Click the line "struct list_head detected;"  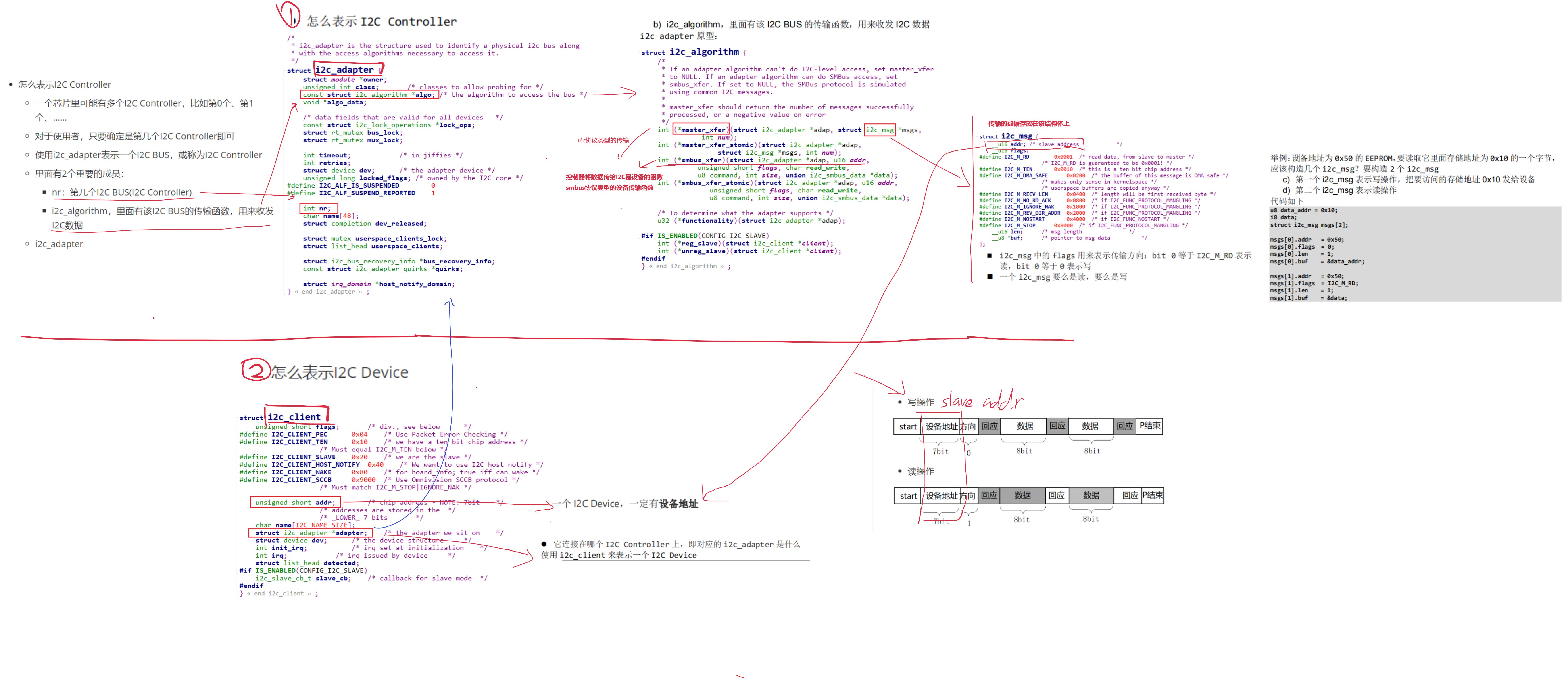307,563
